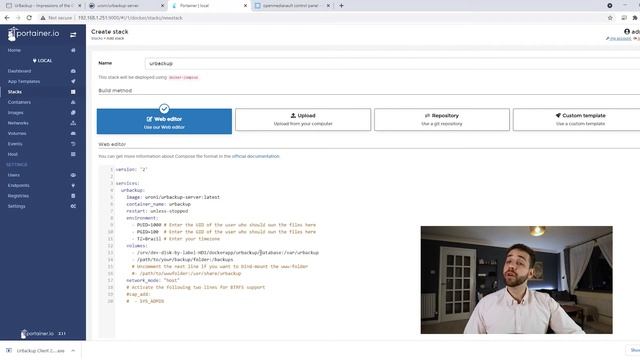Screen dimensions: 640x360
Task: Click the network_mode host line in editor
Action: tap(153, 280)
